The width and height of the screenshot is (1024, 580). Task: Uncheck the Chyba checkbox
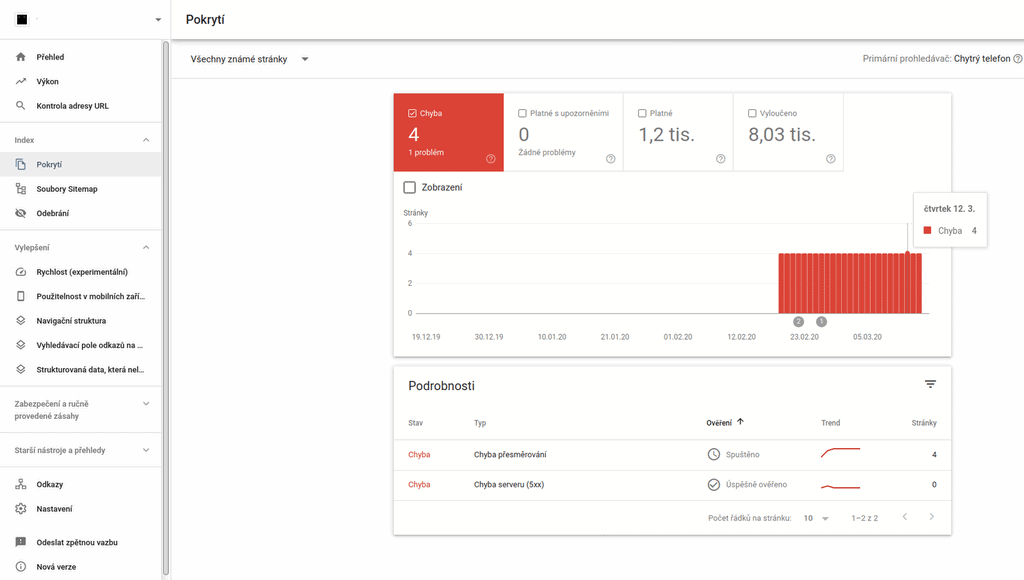coord(412,113)
